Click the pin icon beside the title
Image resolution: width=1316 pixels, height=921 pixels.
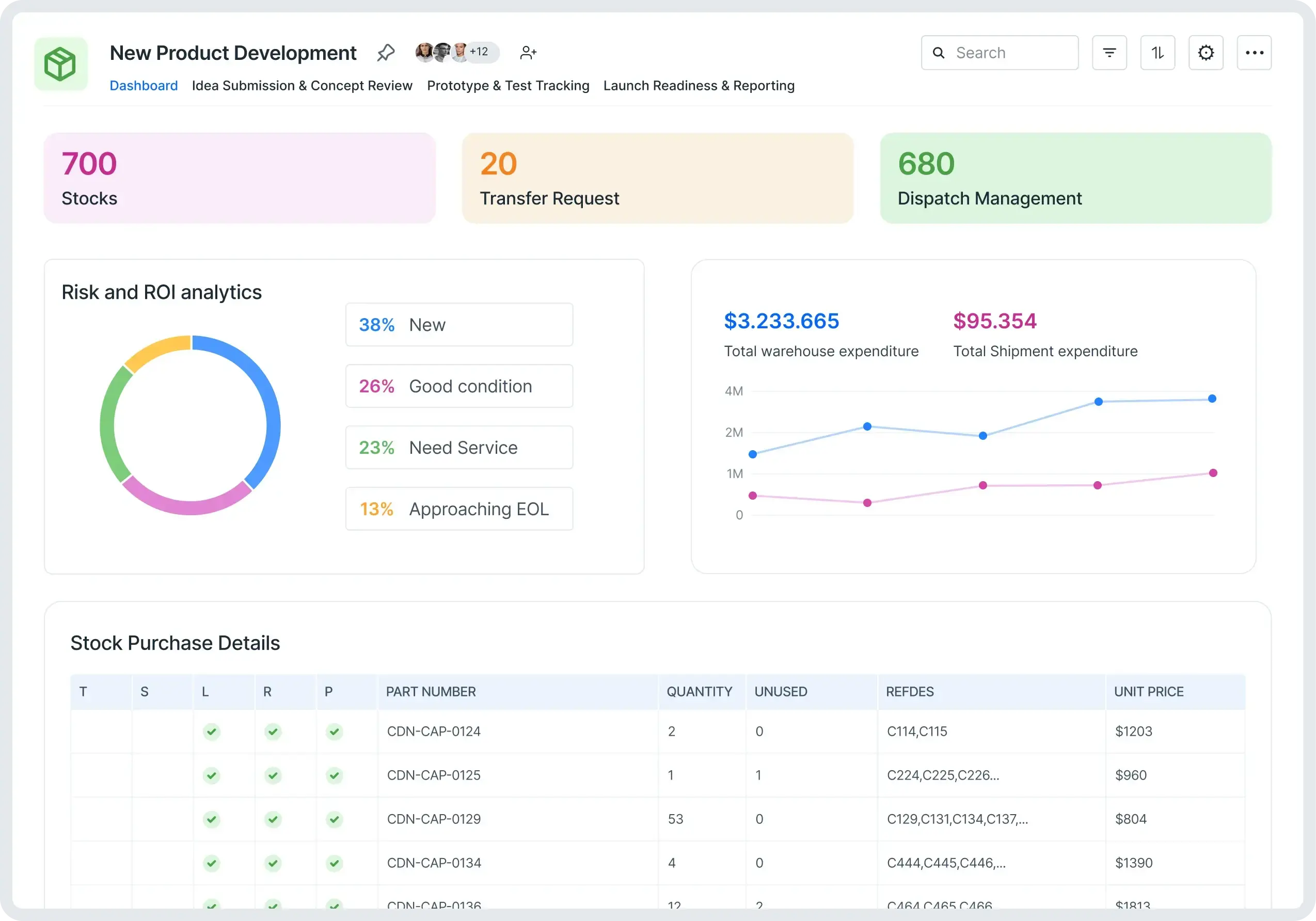coord(386,53)
